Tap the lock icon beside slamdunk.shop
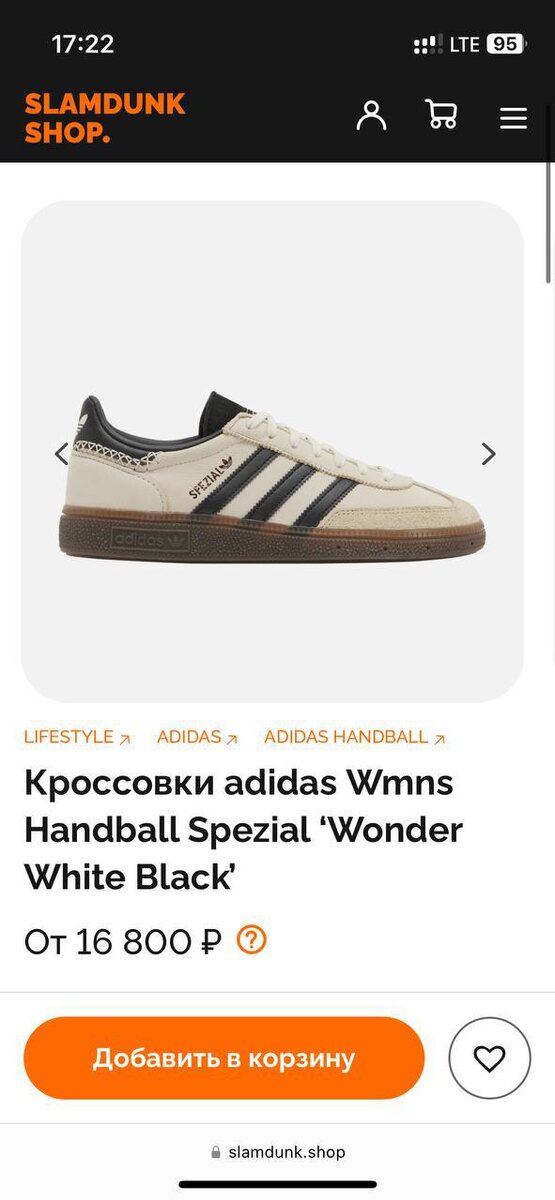Image resolution: width=555 pixels, height=1200 pixels. (216, 1152)
